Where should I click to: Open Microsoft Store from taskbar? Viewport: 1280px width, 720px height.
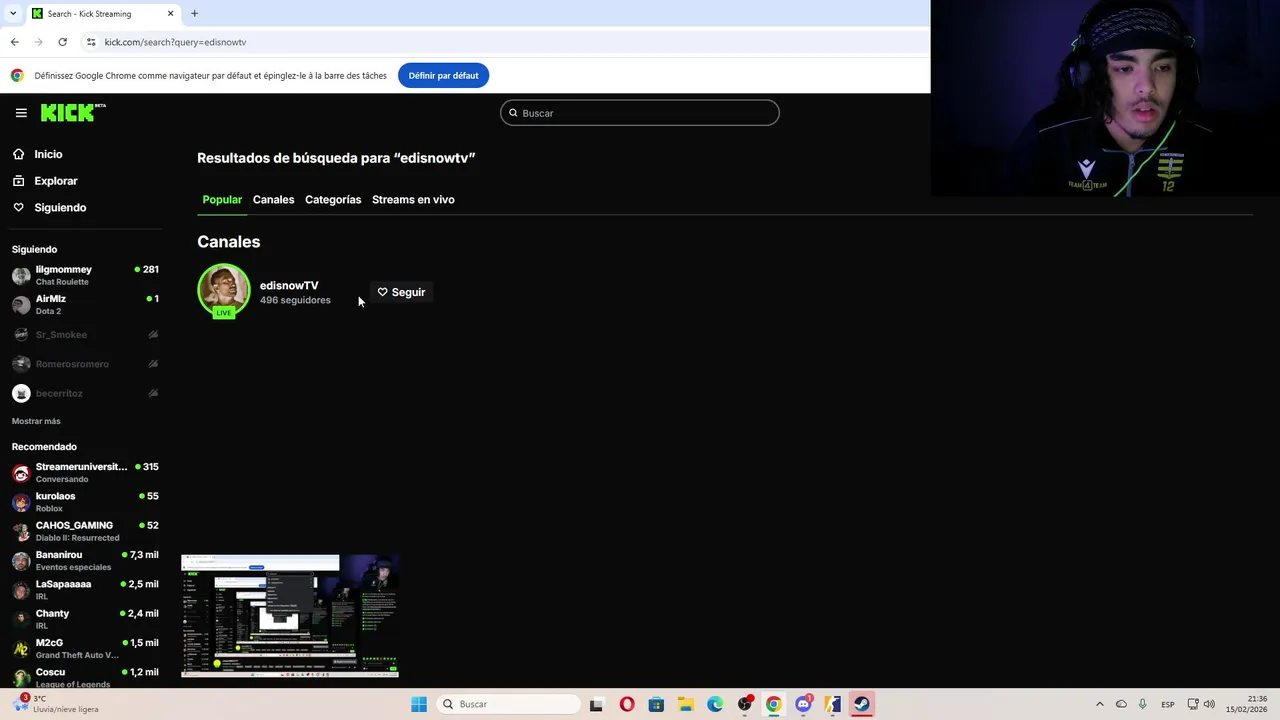(x=656, y=704)
